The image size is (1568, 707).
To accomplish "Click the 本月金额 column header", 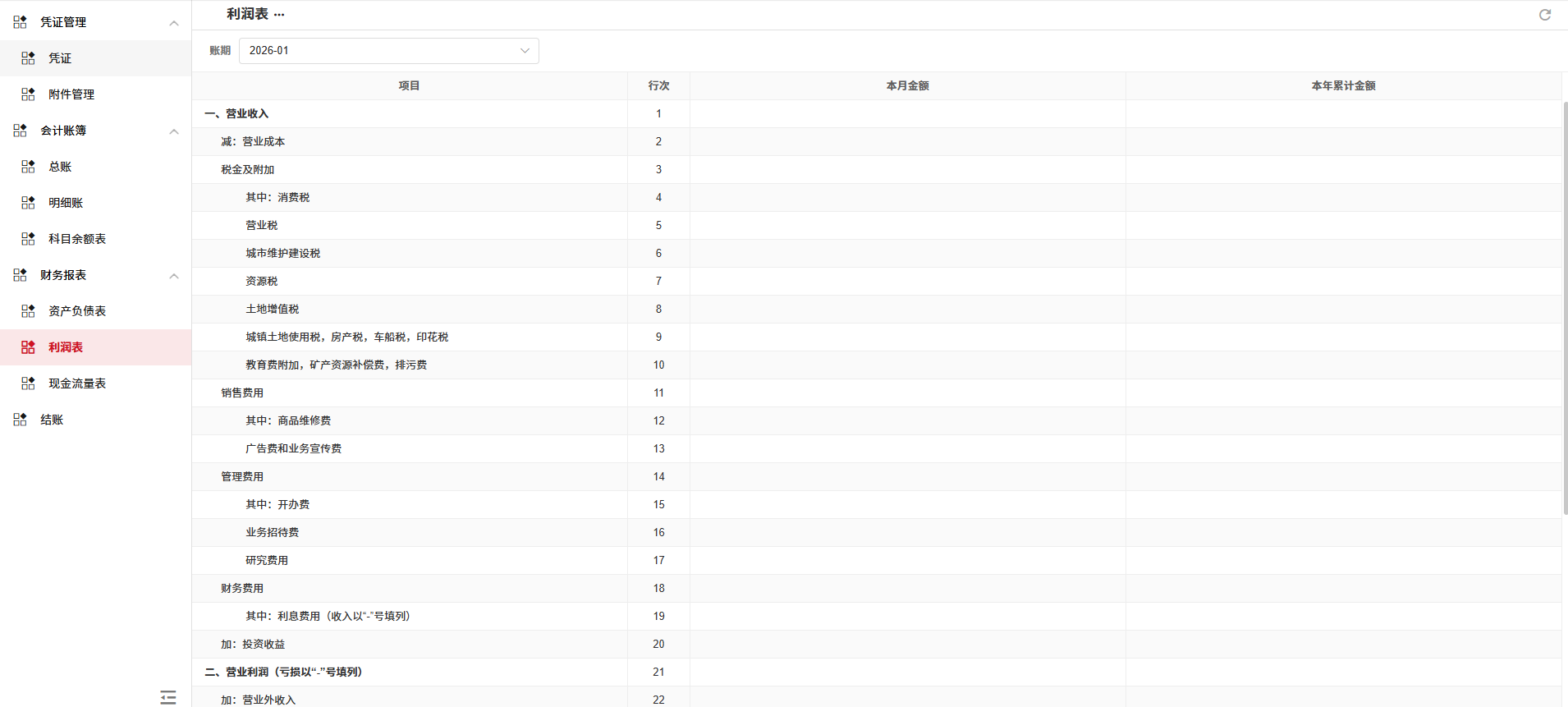I will coord(907,86).
